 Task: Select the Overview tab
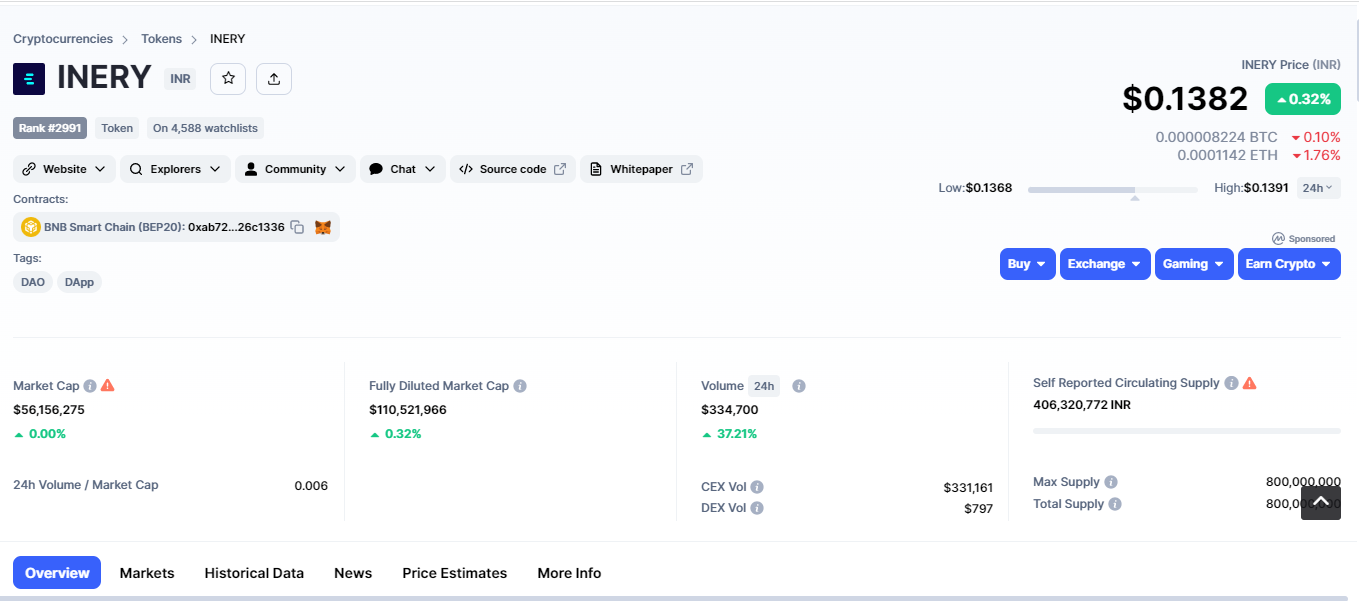pyautogui.click(x=57, y=573)
